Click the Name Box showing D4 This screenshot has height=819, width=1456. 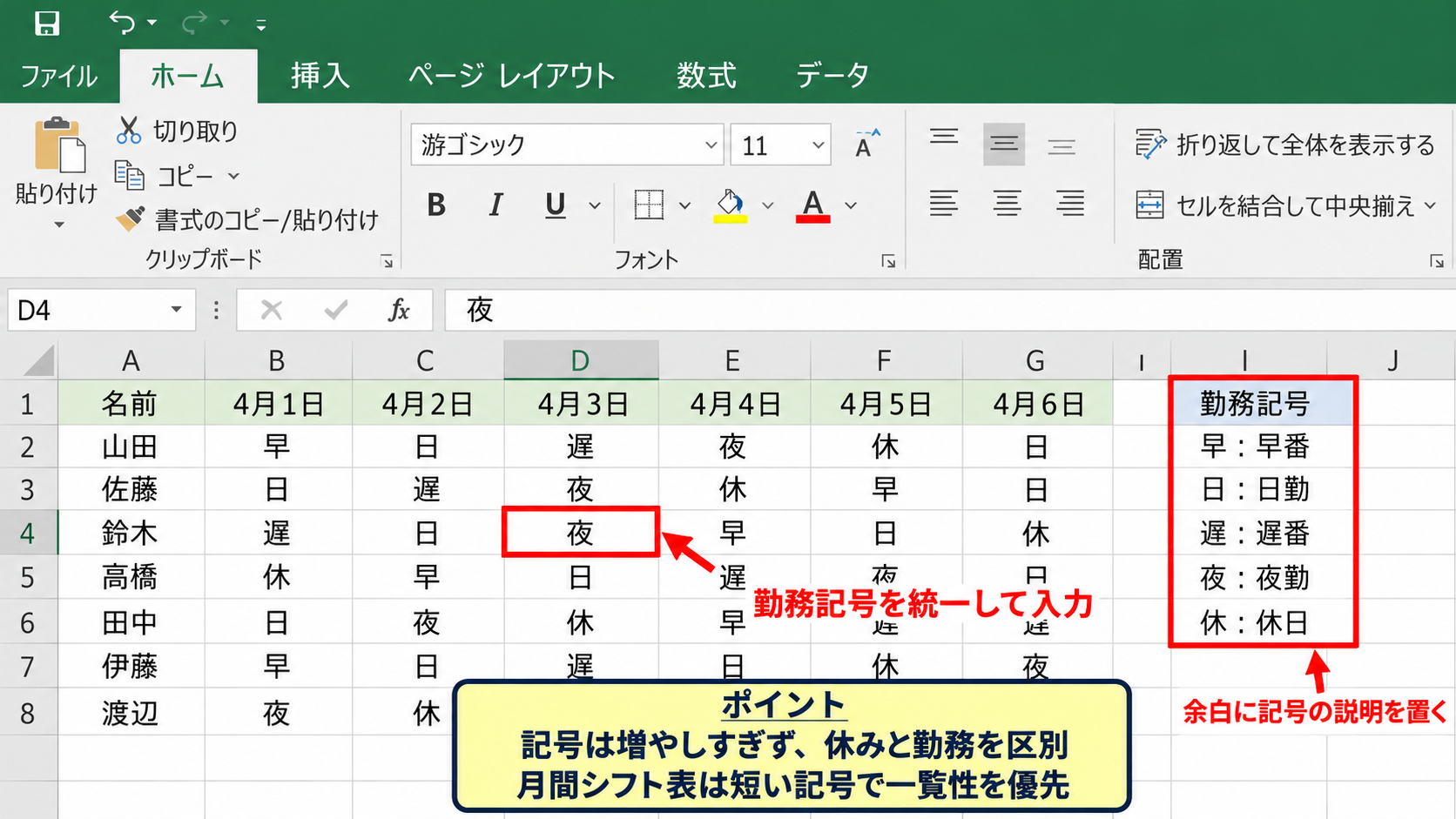[x=100, y=310]
